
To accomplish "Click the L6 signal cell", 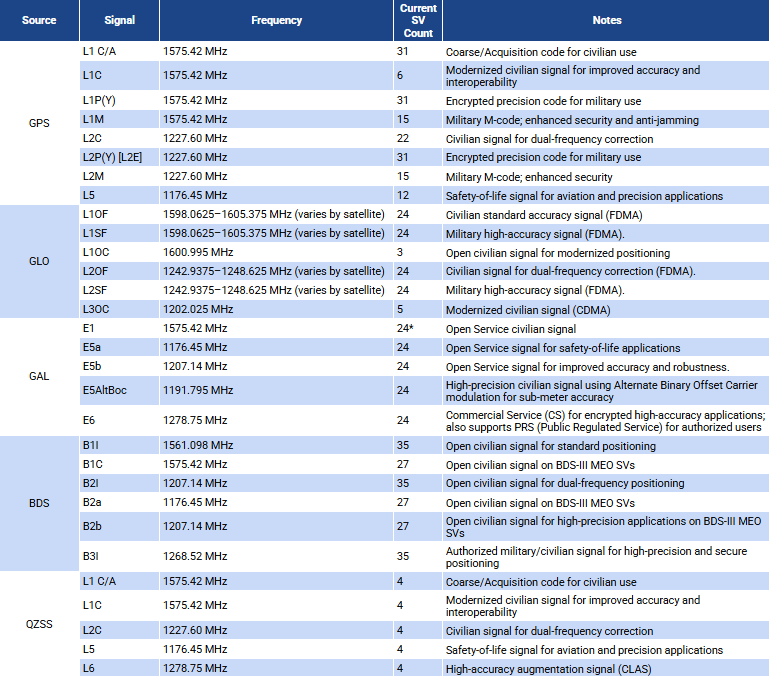I will (119, 668).
